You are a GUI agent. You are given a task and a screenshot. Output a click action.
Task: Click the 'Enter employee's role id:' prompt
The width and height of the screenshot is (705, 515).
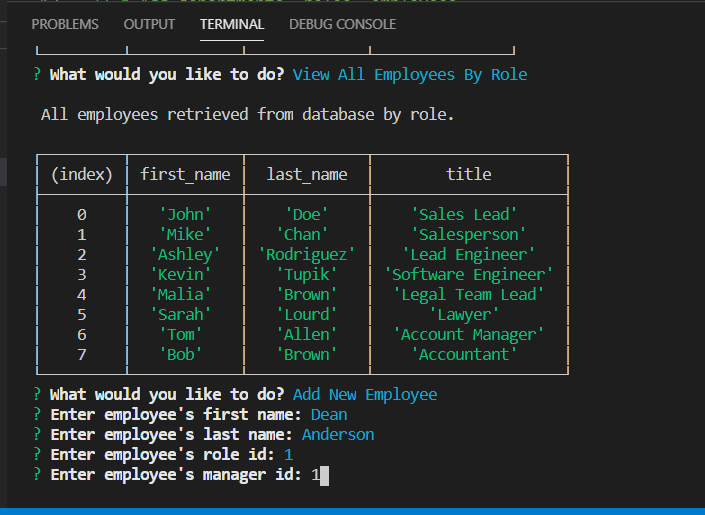pos(162,454)
